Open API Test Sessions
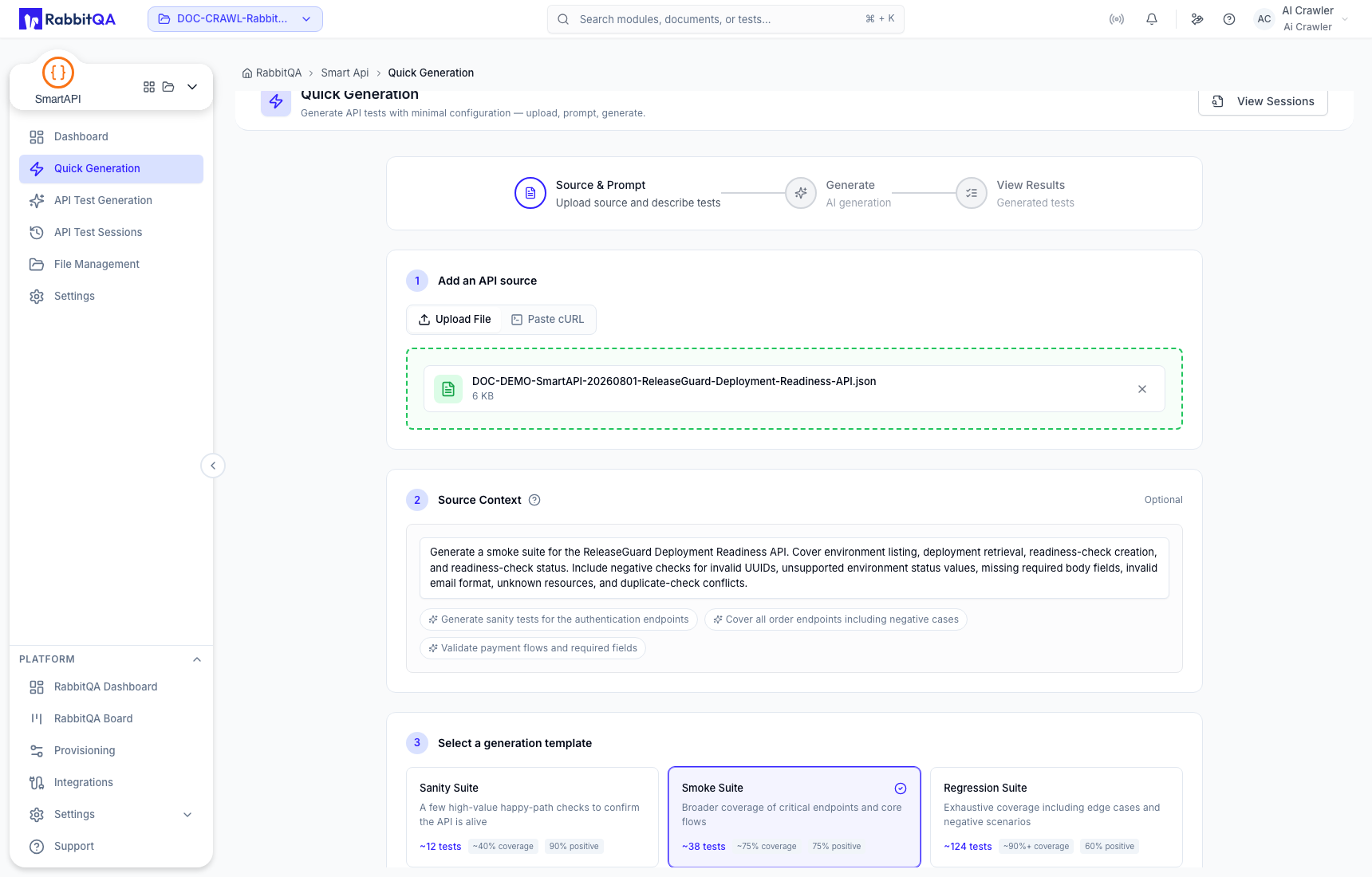 tap(111, 233)
